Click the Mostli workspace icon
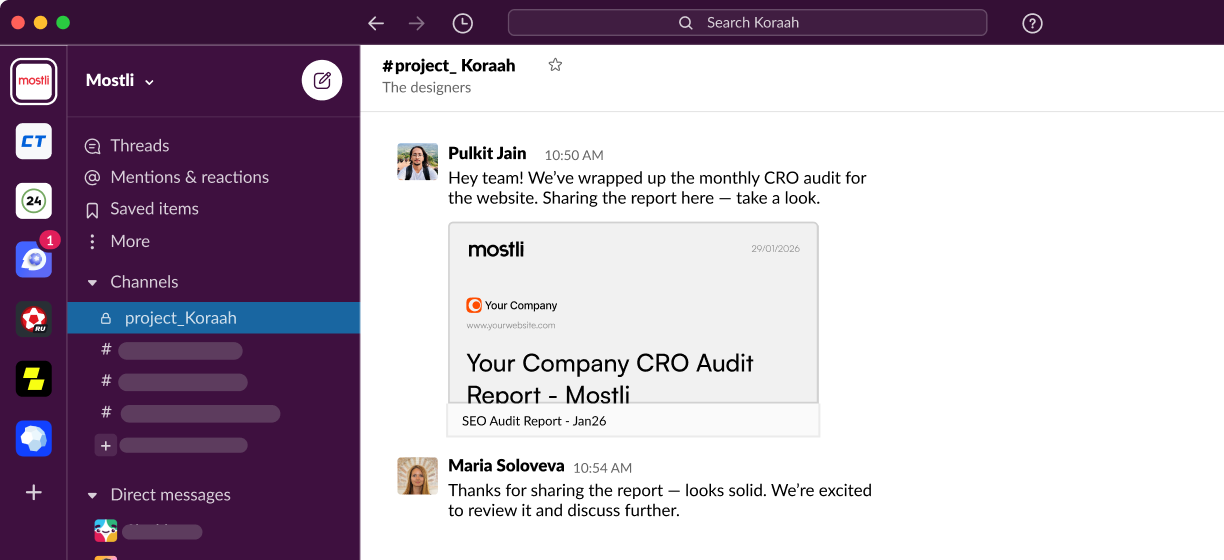1224x560 pixels. (34, 81)
